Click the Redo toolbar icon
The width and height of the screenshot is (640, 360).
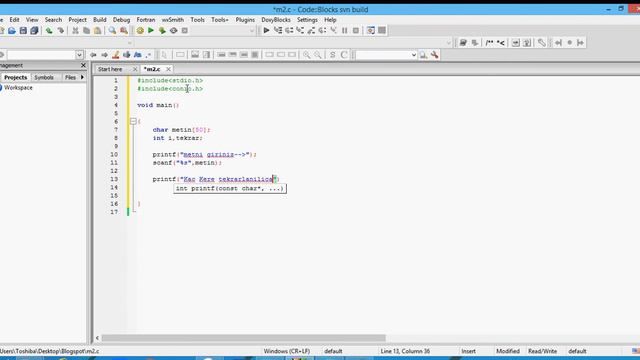(60, 31)
